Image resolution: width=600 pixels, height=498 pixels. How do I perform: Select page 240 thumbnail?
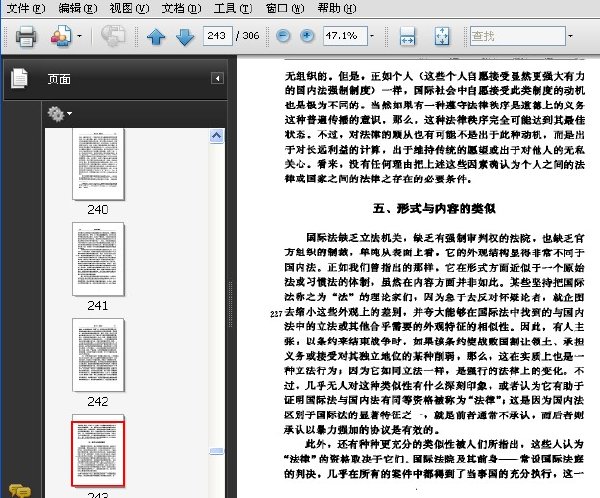(98, 163)
